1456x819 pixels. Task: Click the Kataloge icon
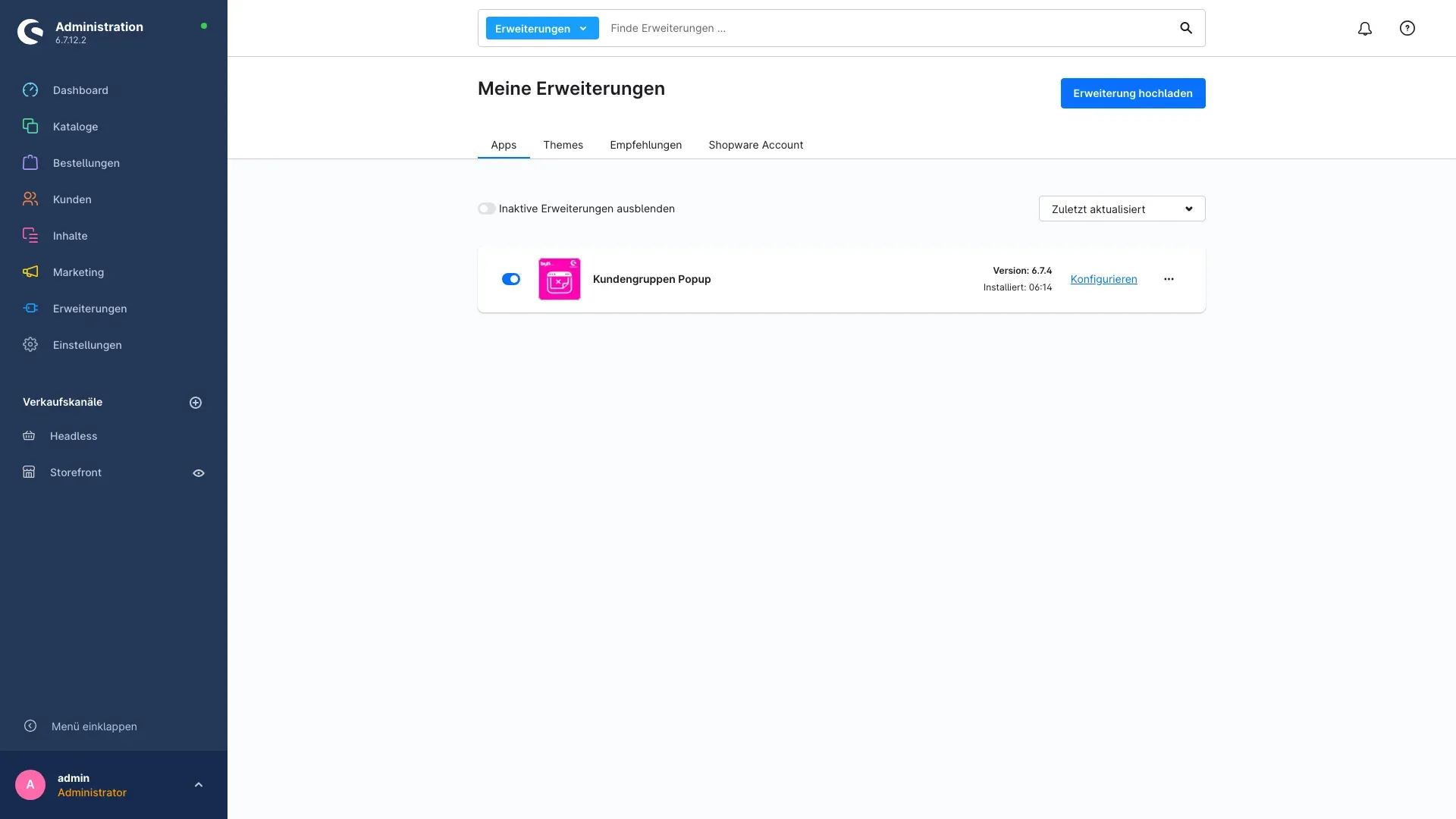click(30, 127)
